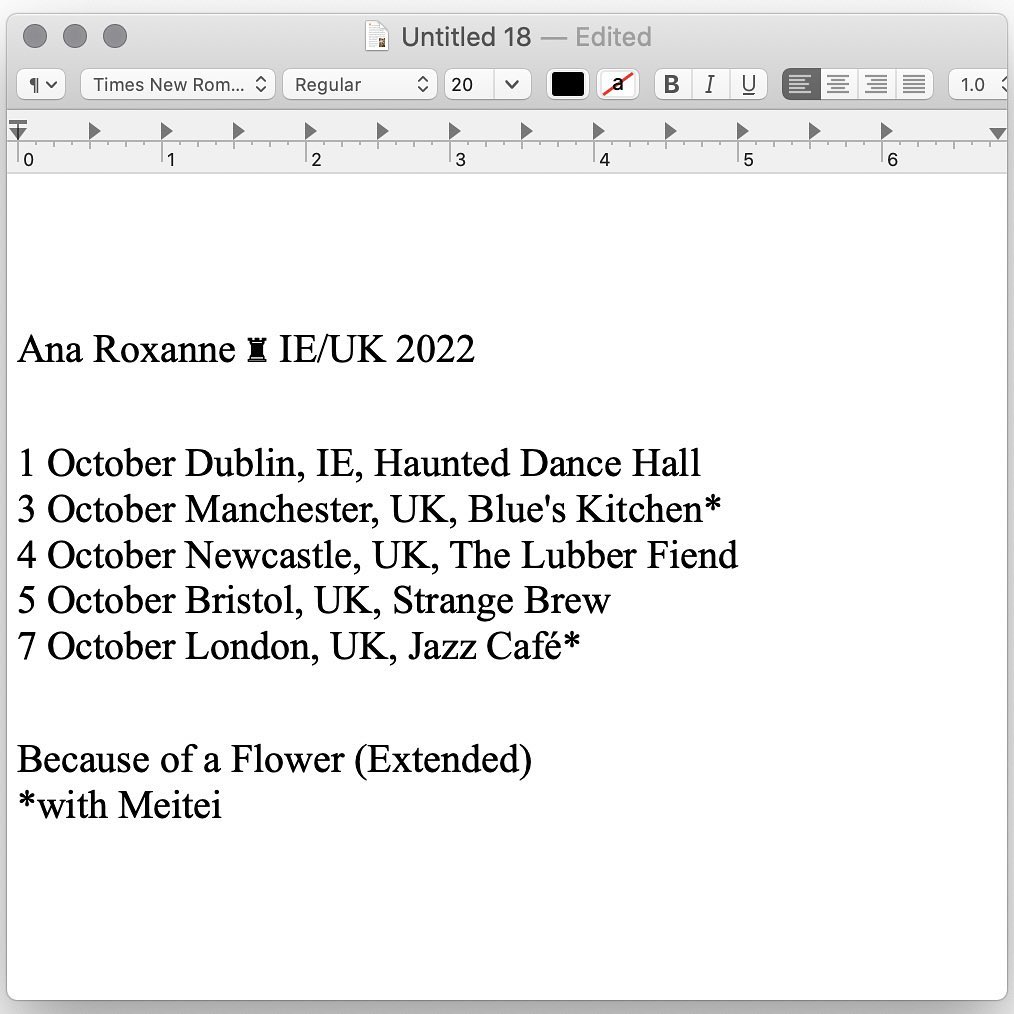Open the black text color swatch
This screenshot has width=1014, height=1014.
tap(568, 85)
